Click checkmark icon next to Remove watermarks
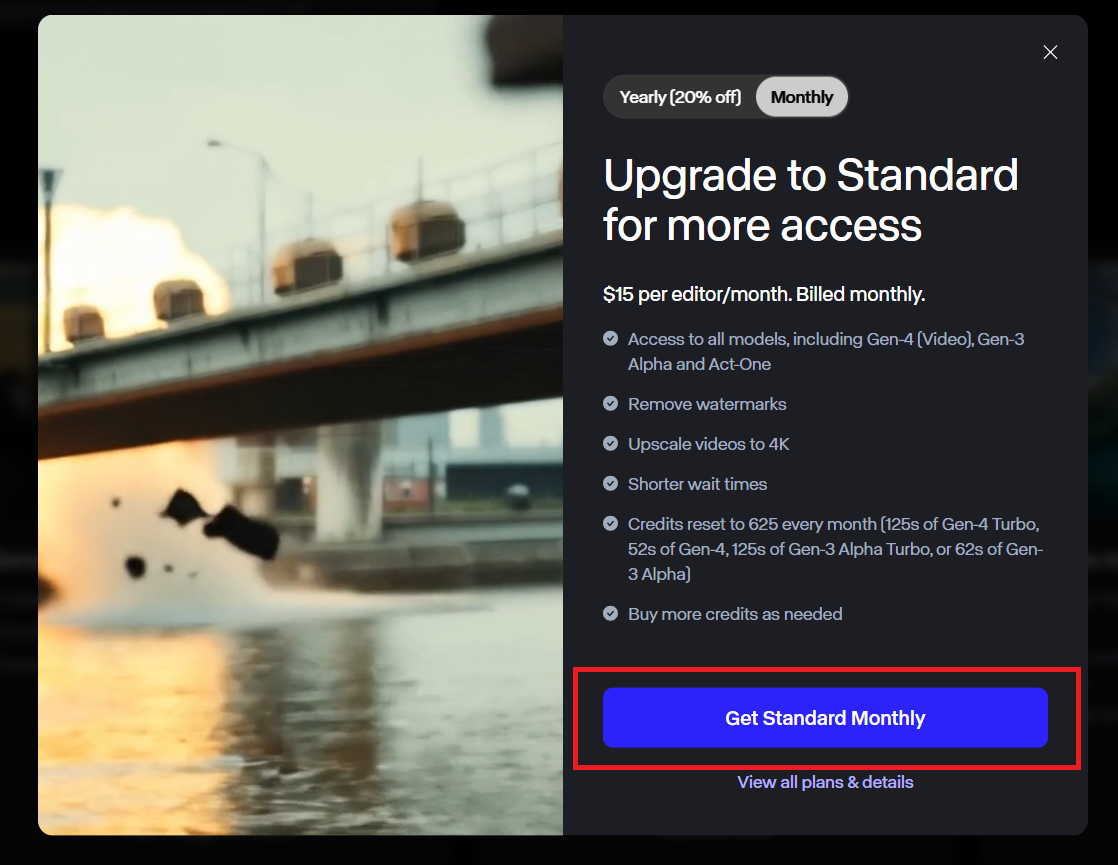The height and width of the screenshot is (865, 1118). pos(610,404)
